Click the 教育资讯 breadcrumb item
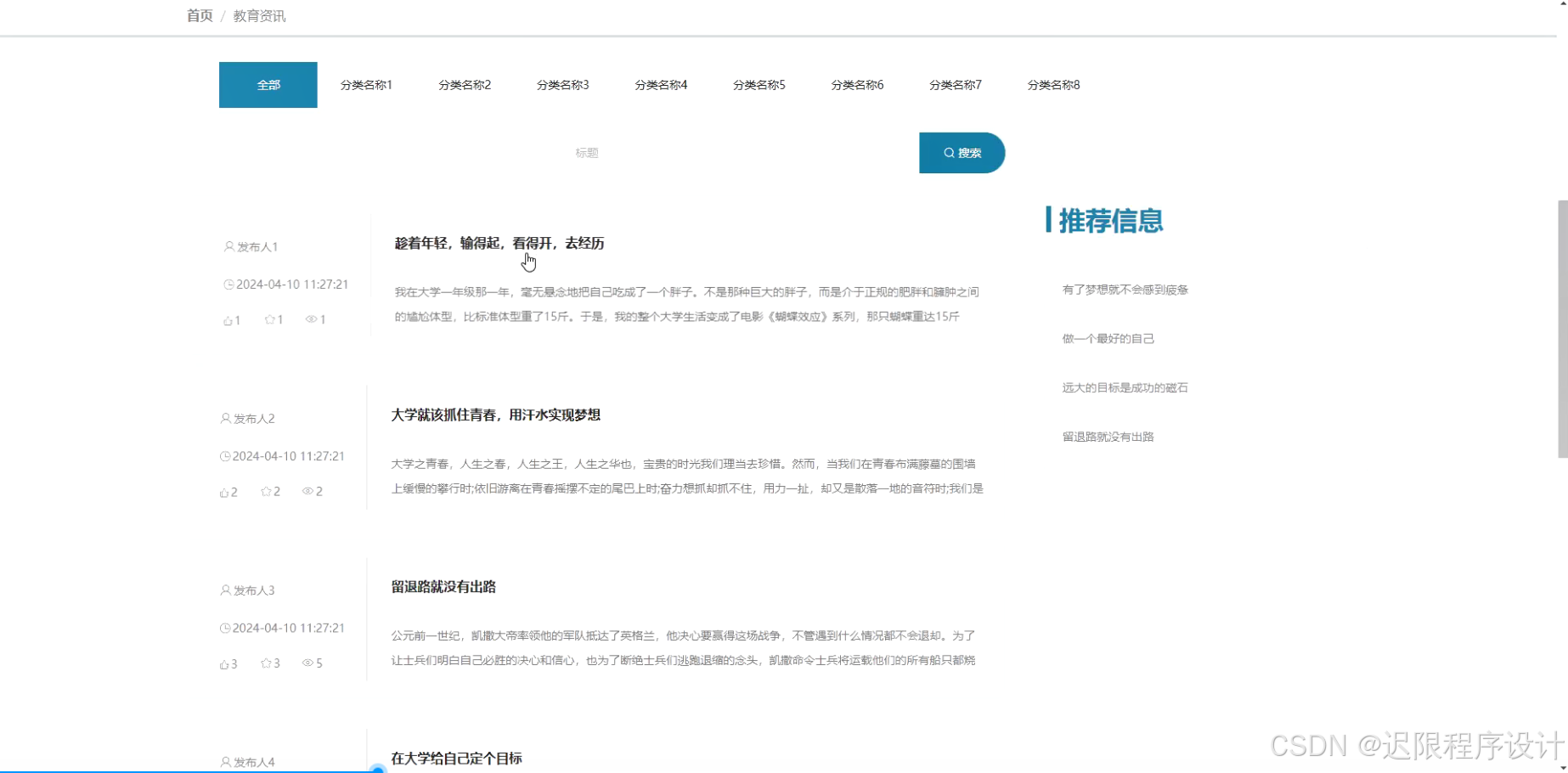Image resolution: width=1568 pixels, height=773 pixels. click(259, 16)
